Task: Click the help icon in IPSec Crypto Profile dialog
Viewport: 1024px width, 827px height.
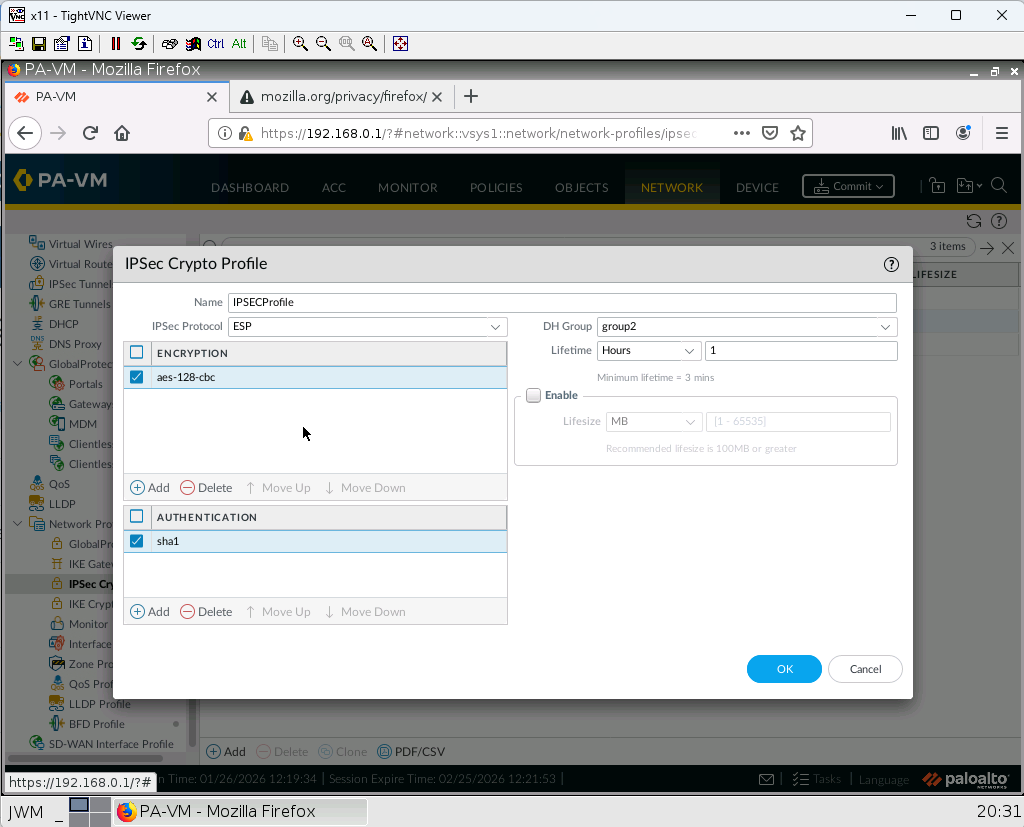Action: point(891,265)
